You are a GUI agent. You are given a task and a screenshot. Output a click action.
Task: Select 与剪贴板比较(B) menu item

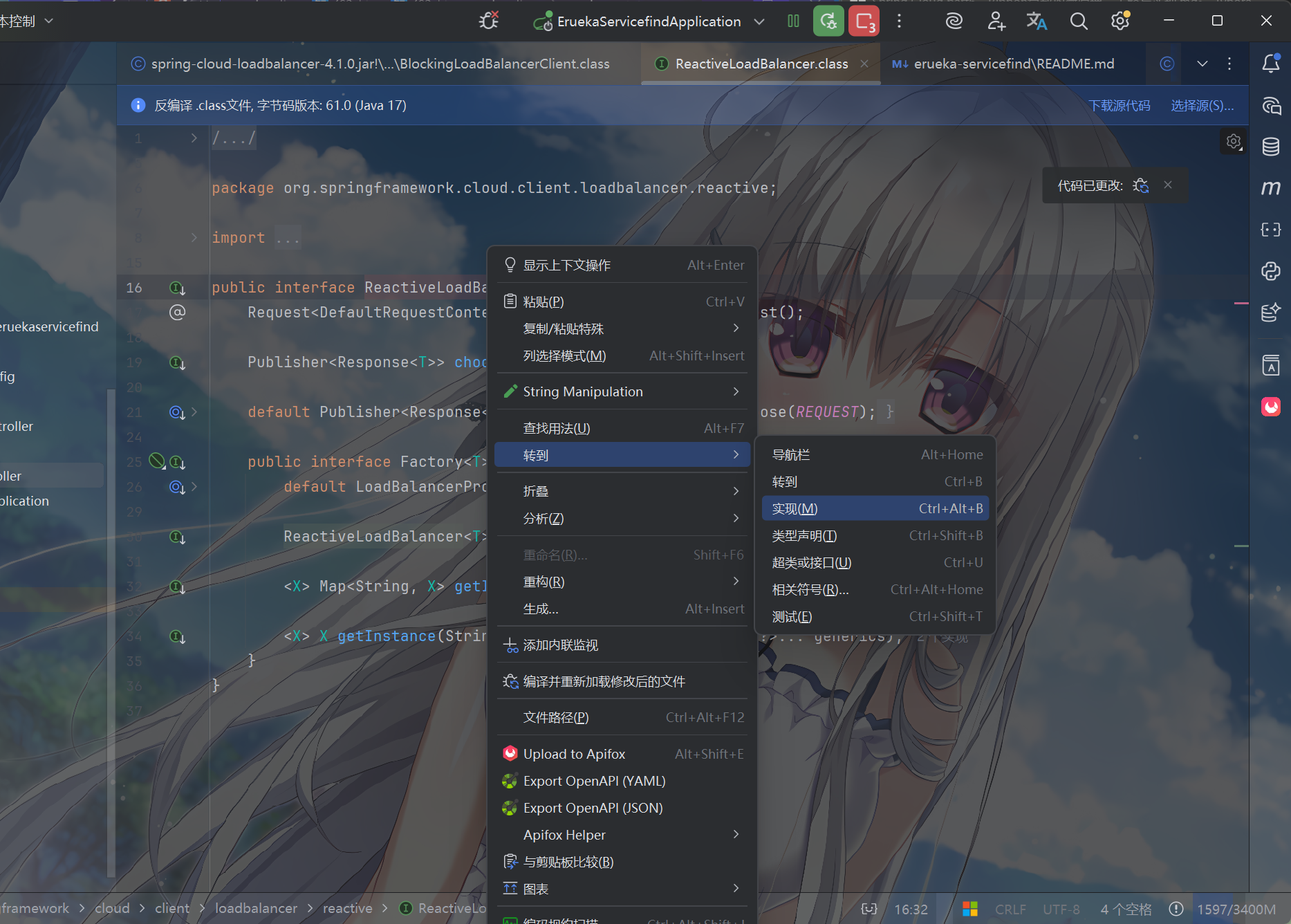coord(622,862)
